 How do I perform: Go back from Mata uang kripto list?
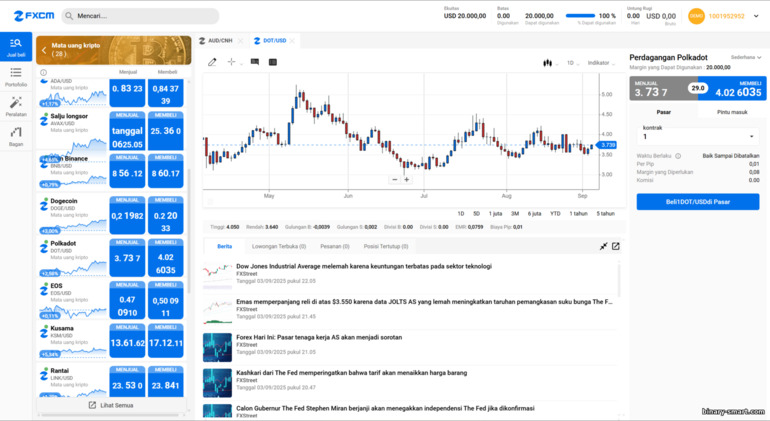(x=44, y=50)
